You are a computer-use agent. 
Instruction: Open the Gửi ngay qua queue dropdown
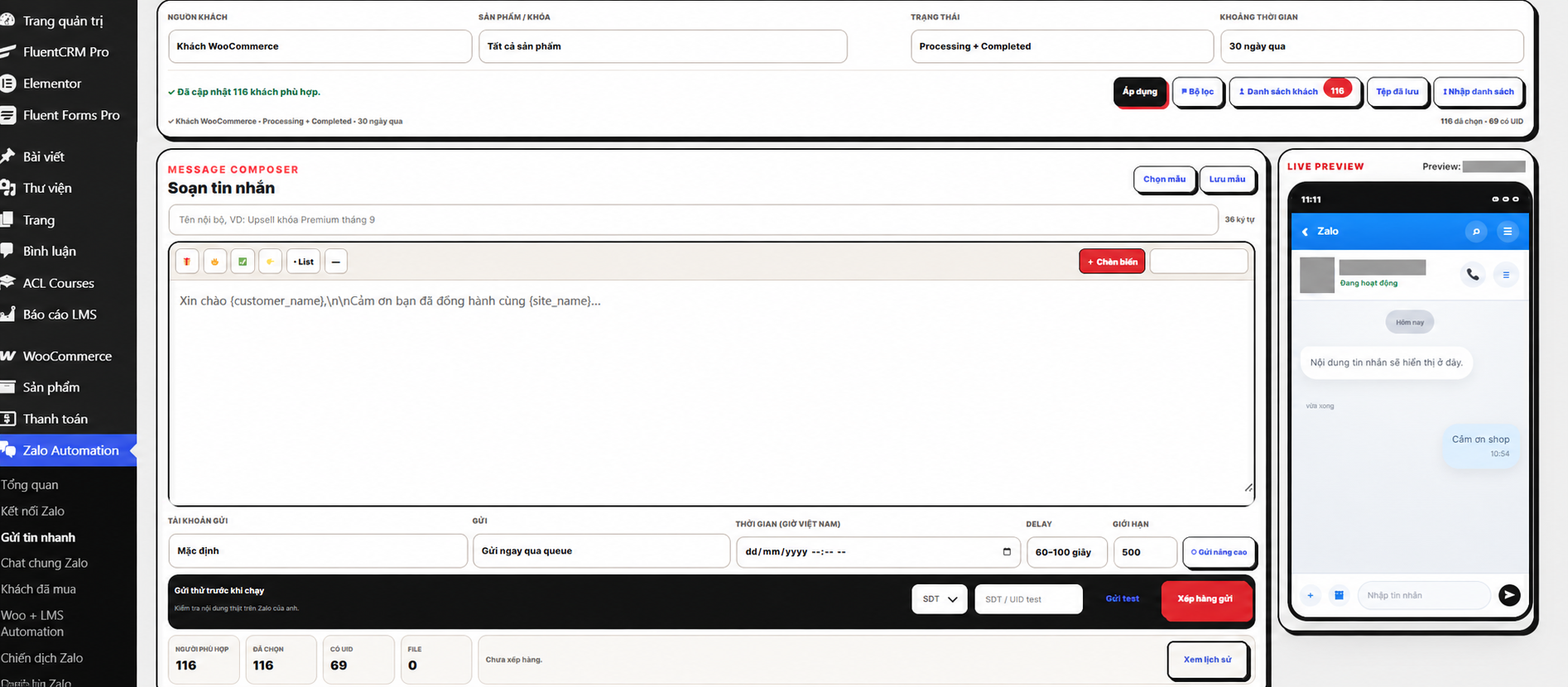(601, 551)
